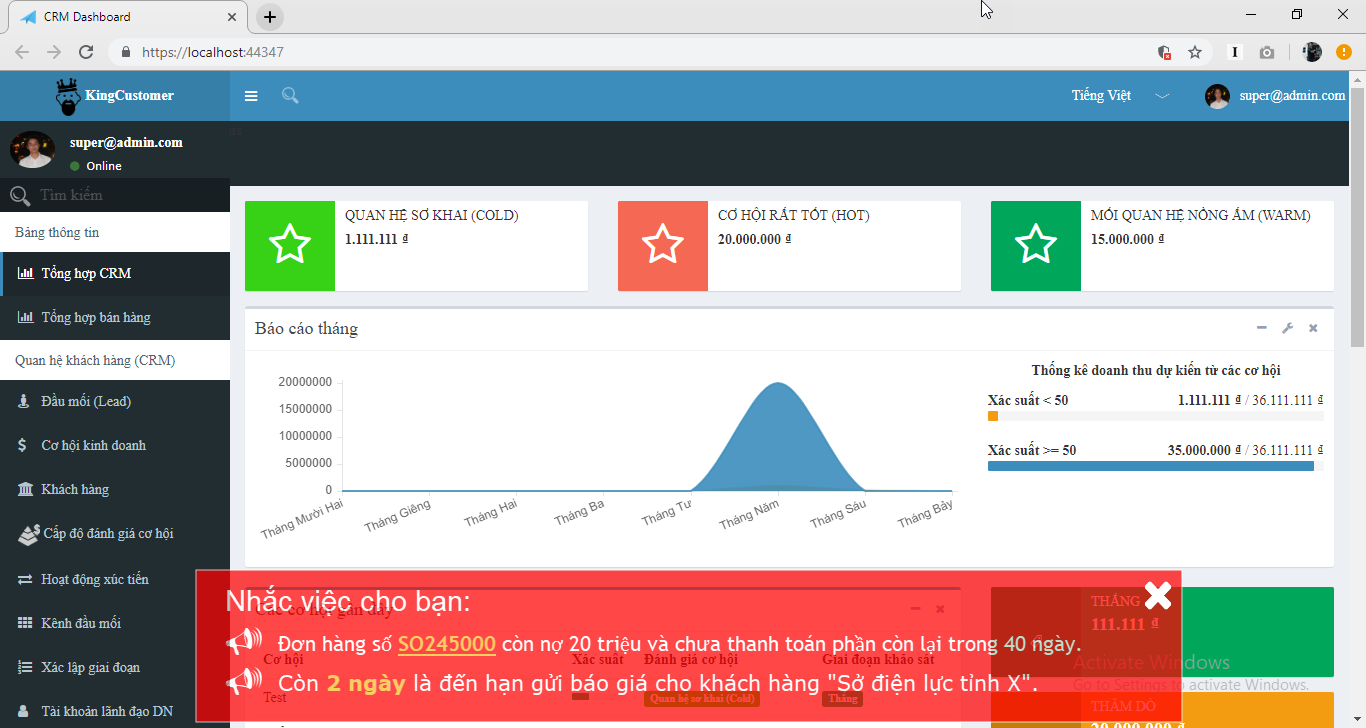This screenshot has width=1366, height=728.
Task: Open the super@admin.com user menu in header
Action: point(1275,96)
